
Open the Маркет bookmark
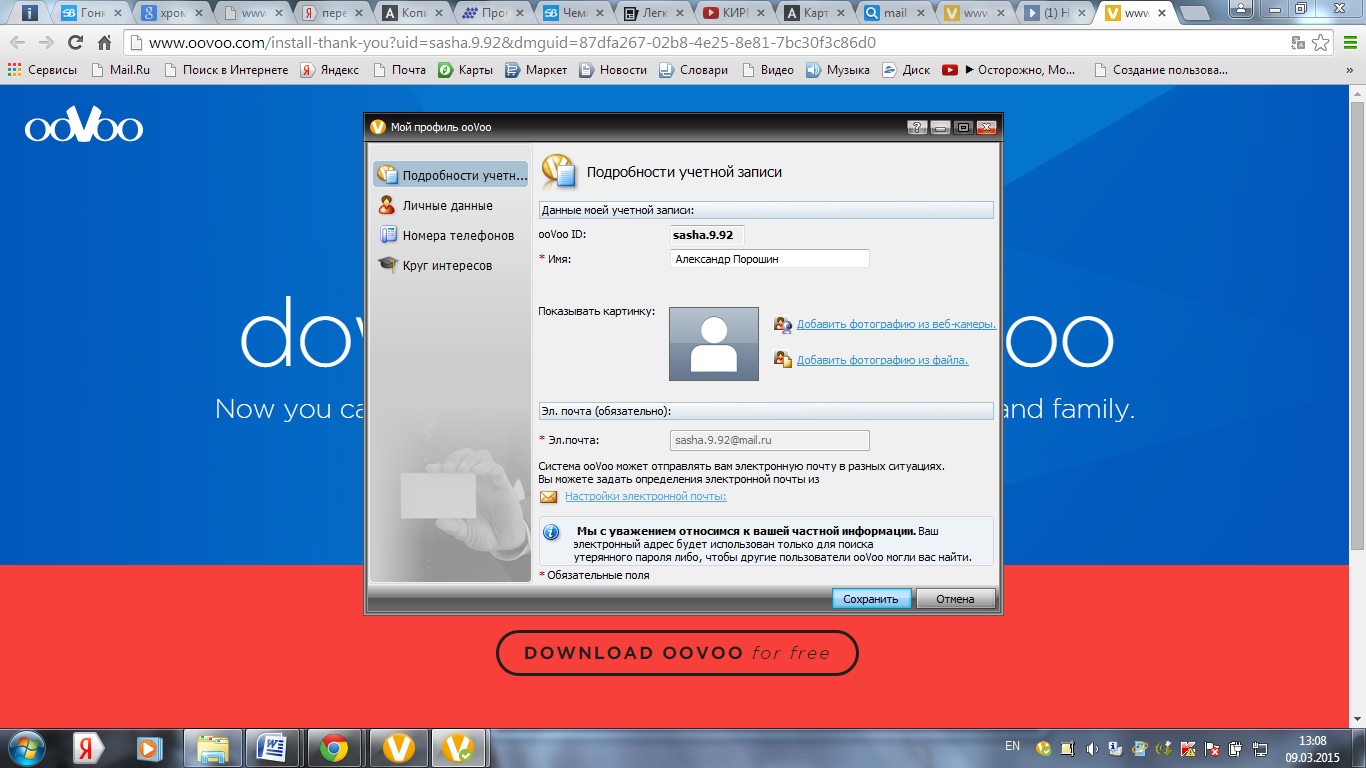point(536,70)
